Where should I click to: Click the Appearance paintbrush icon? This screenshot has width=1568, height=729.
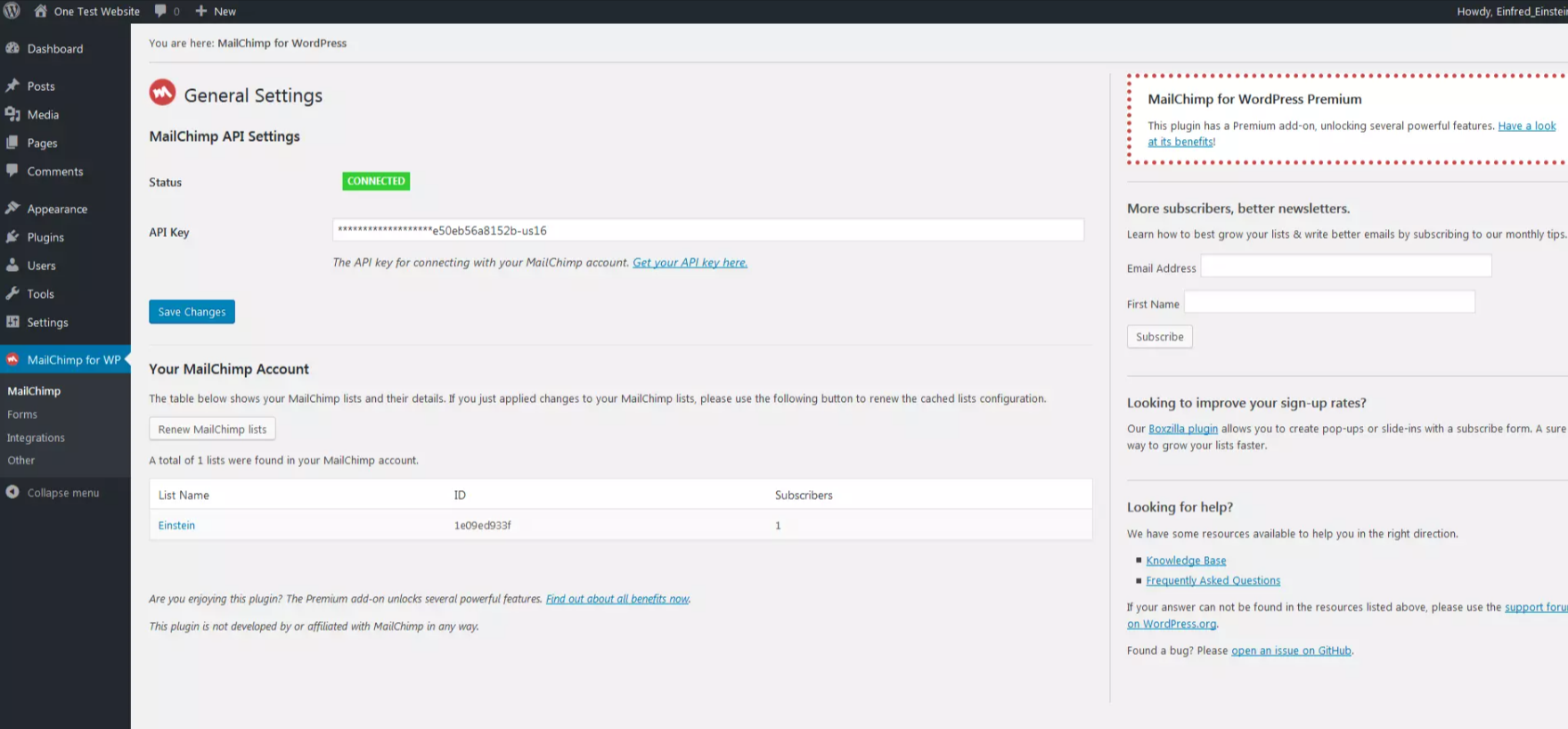(12, 209)
